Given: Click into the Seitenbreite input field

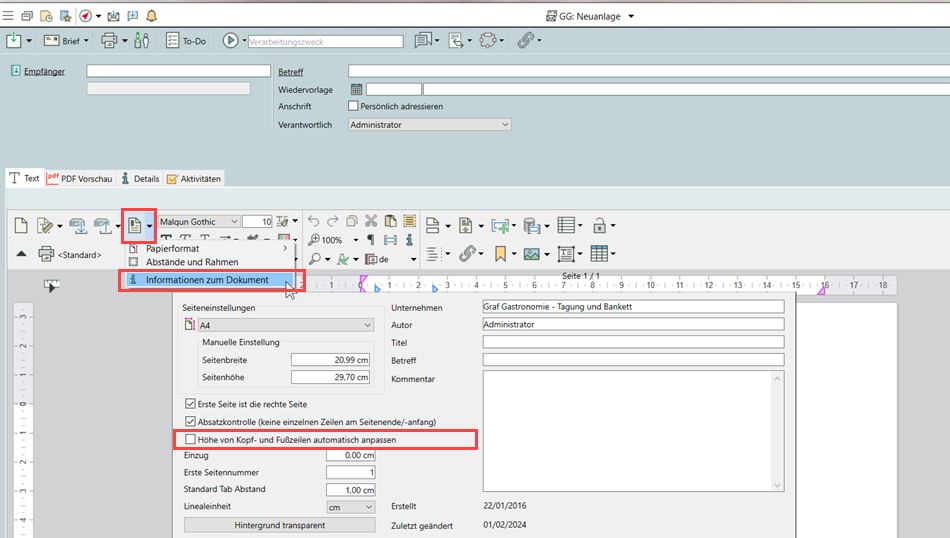Looking at the screenshot, I should point(330,360).
